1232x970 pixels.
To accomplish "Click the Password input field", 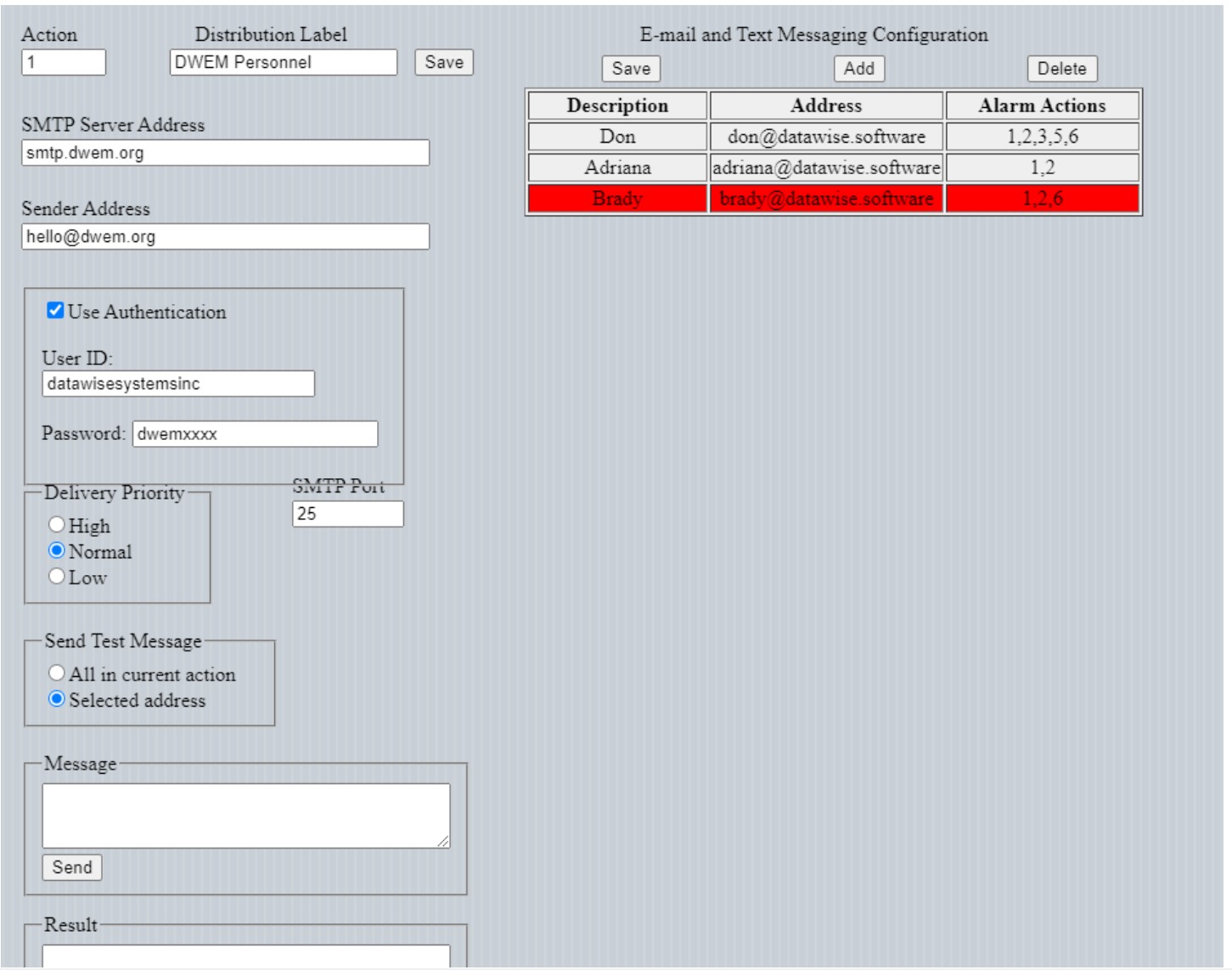I will (255, 434).
